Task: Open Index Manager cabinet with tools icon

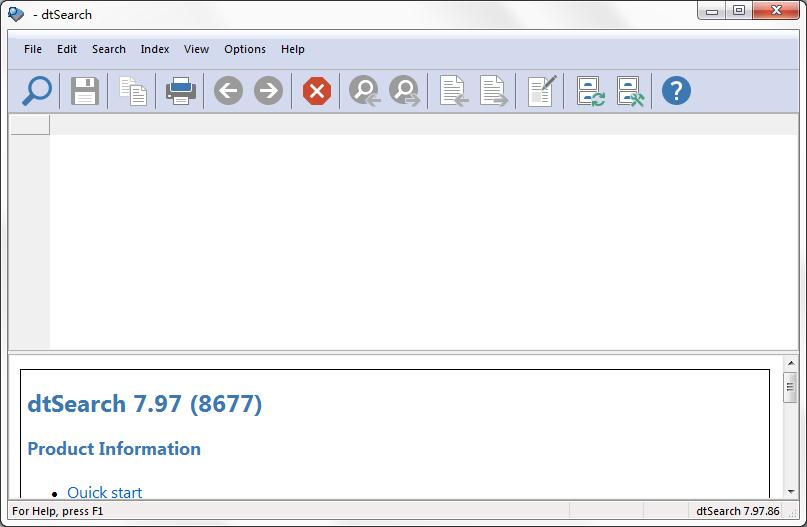Action: [x=630, y=91]
